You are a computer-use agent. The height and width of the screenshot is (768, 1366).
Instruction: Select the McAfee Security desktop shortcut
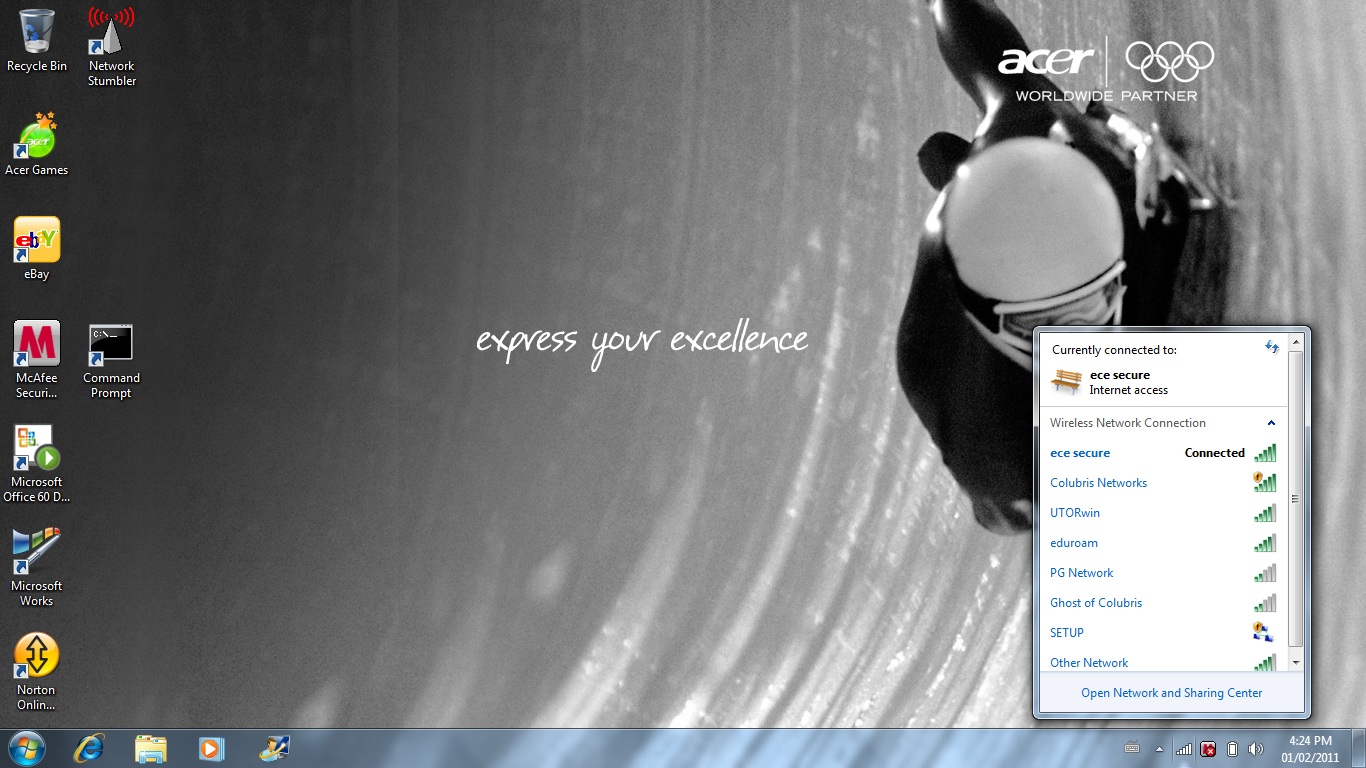tap(37, 360)
